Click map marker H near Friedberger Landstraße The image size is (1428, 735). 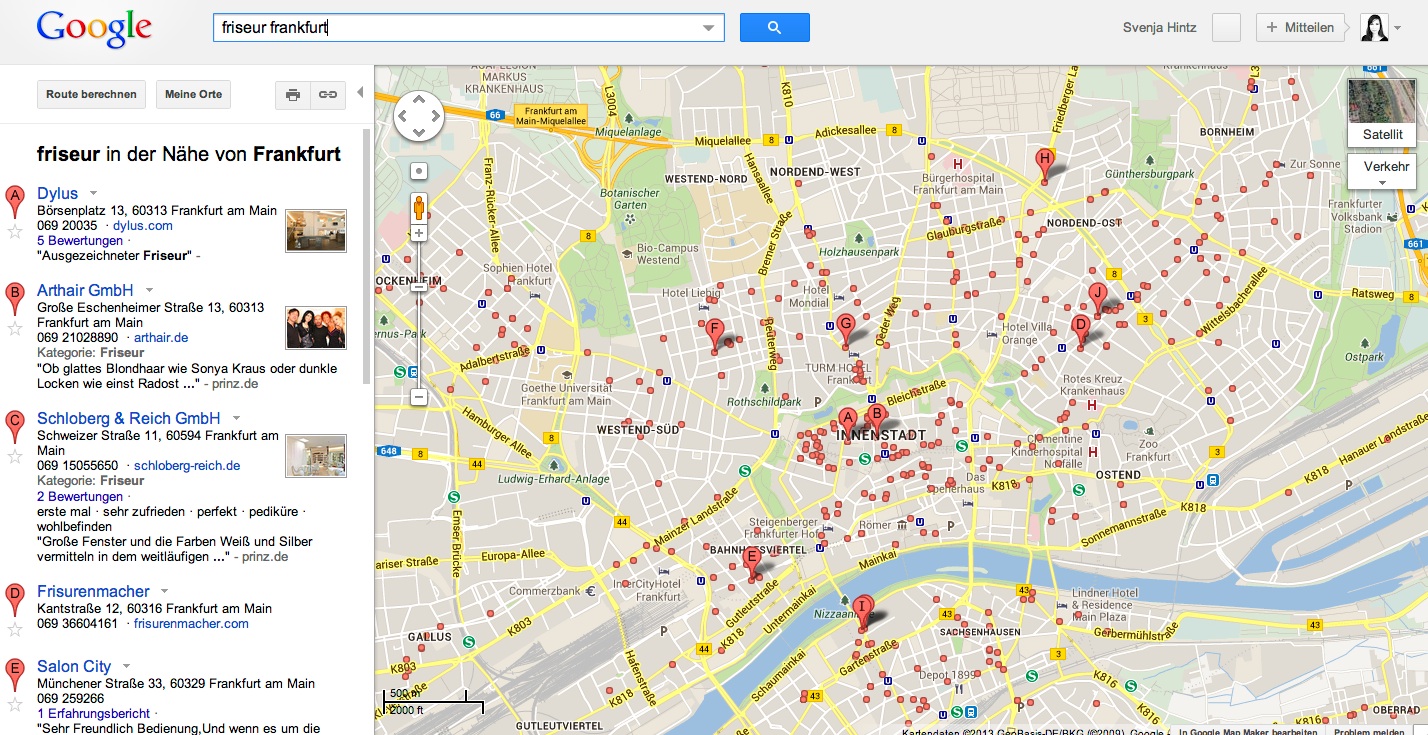pyautogui.click(x=1045, y=163)
